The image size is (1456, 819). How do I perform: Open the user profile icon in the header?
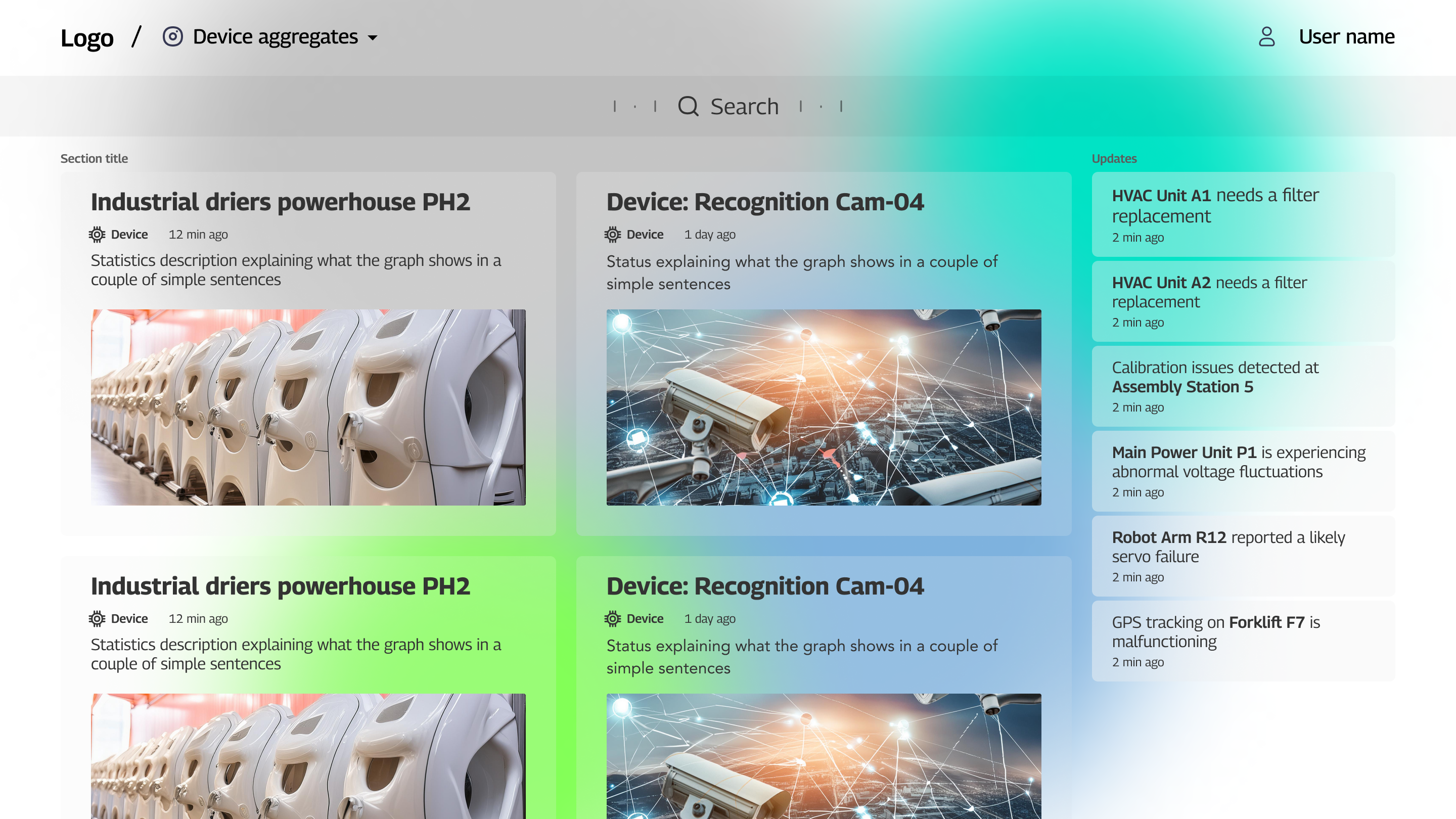coord(1266,36)
